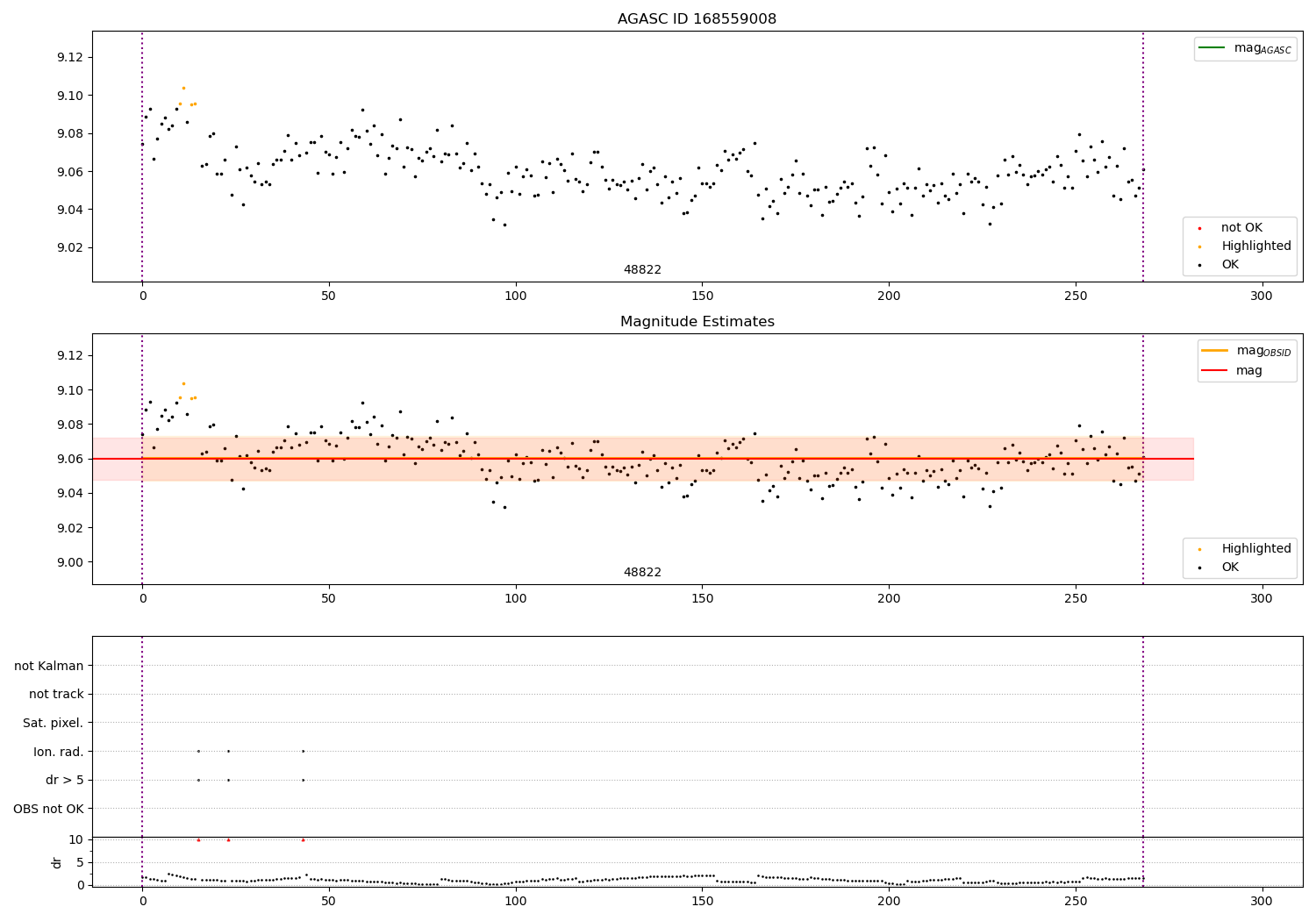Select the red 'mag' legend entry
The width and height of the screenshot is (1316, 921).
pos(1233,371)
